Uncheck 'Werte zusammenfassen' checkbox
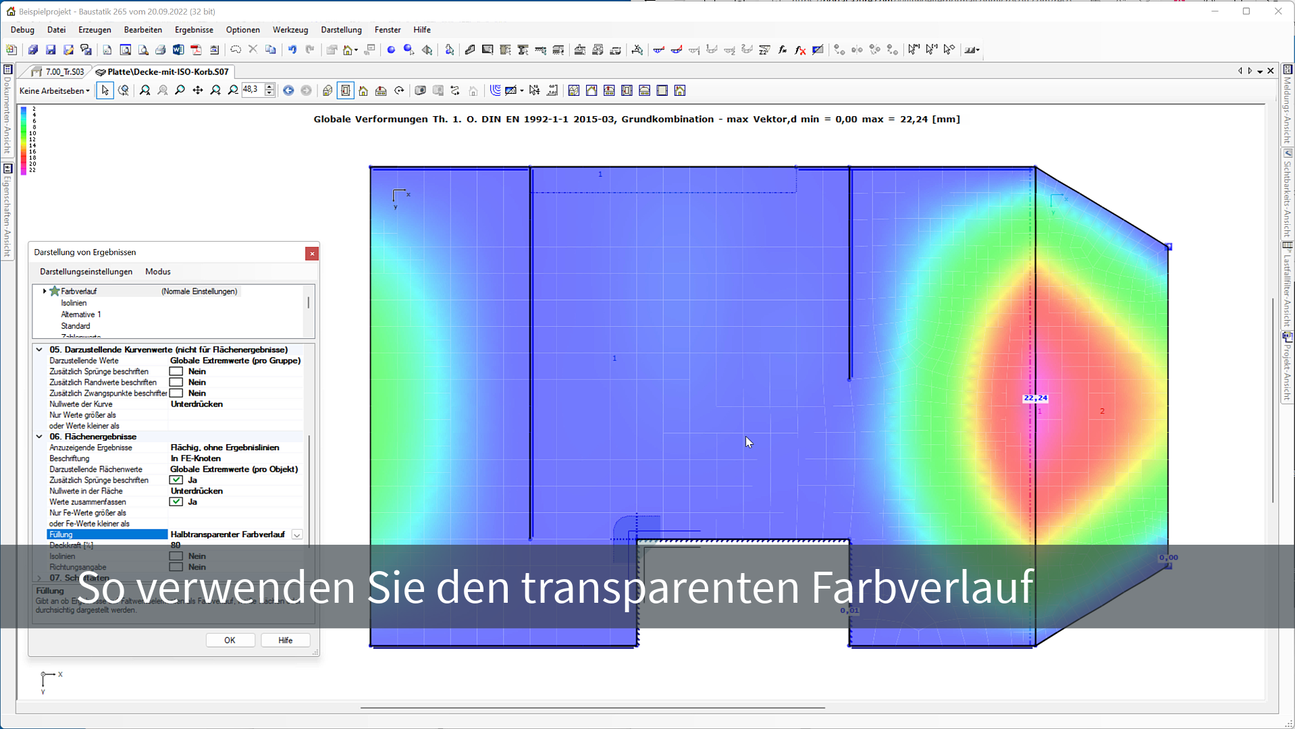The image size is (1295, 729). (x=176, y=502)
